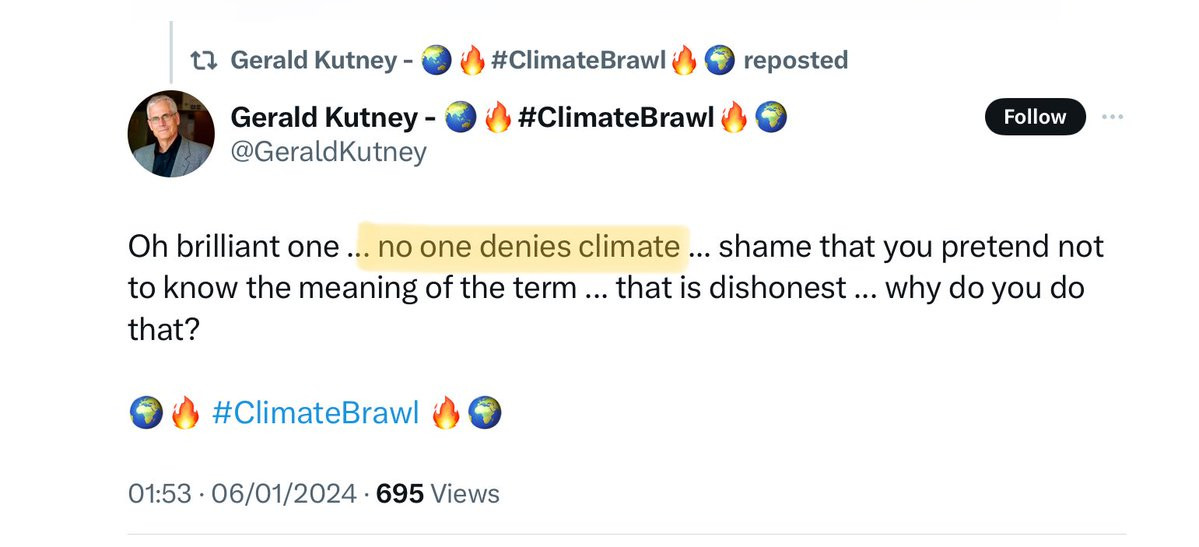Click the first fire emoji in the reposted line

pyautogui.click(x=472, y=61)
